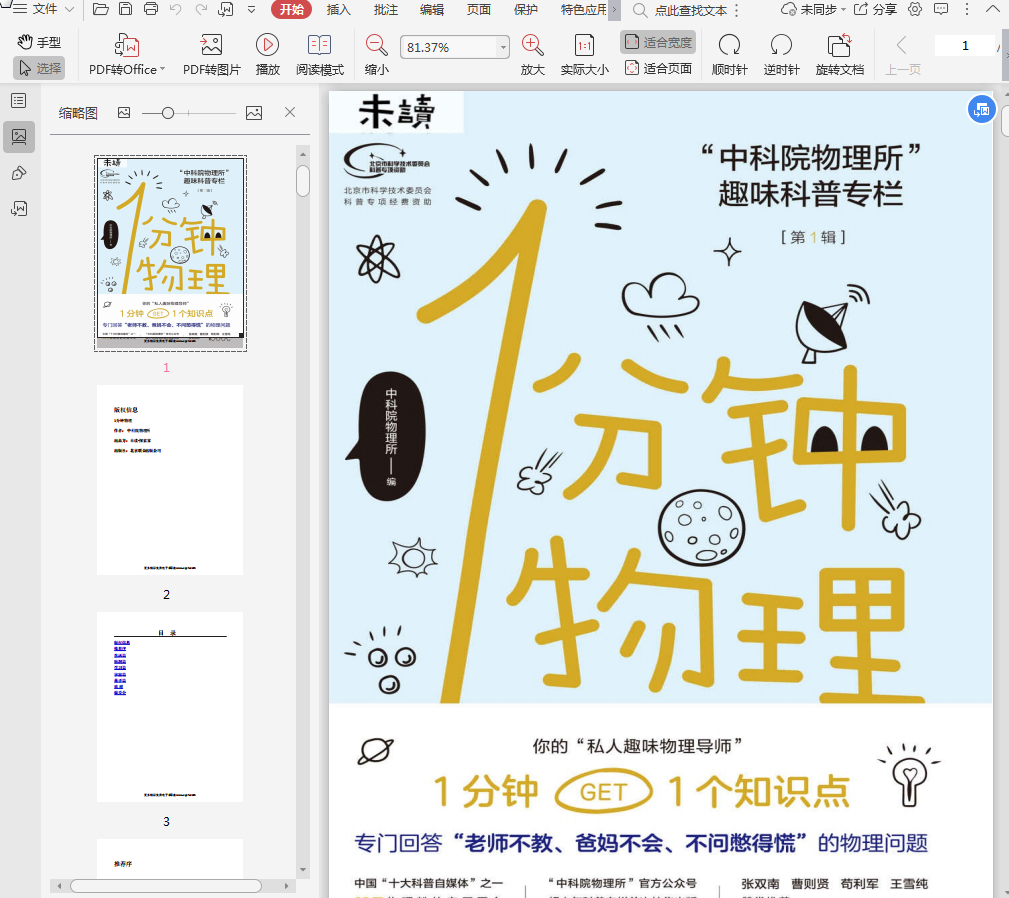
Task: Open the PDF转Office converter
Action: (x=127, y=55)
